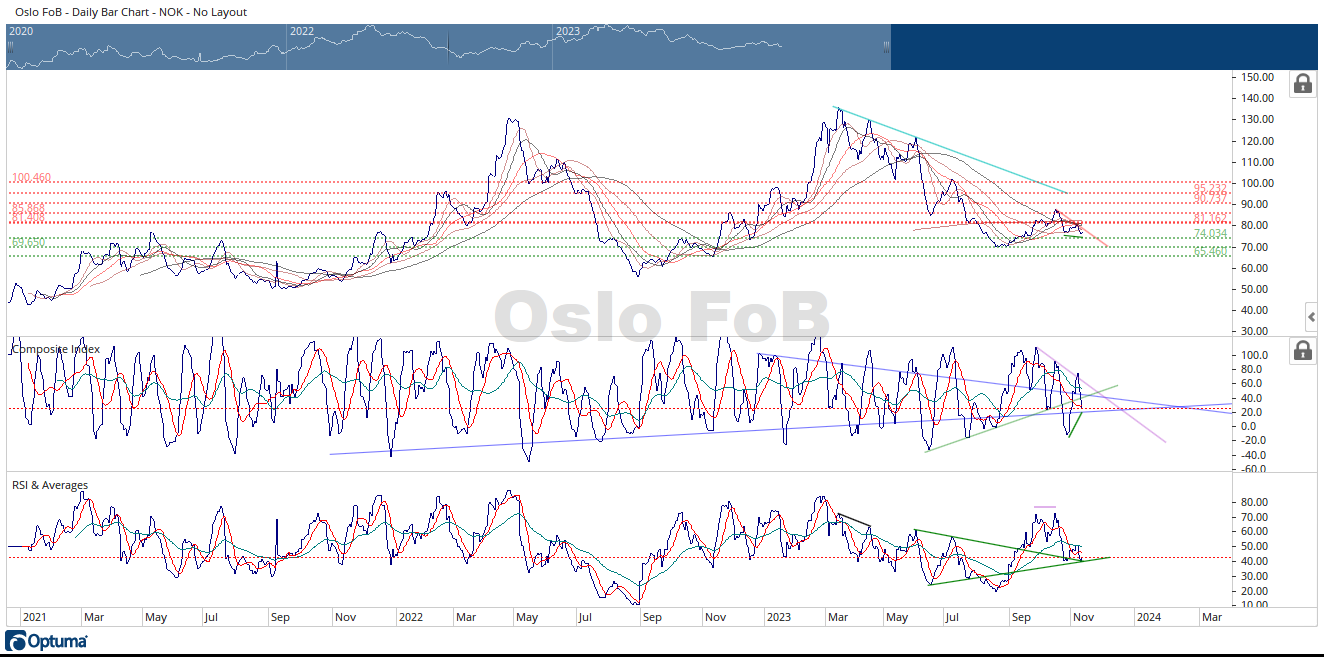This screenshot has height=657, width=1324.
Task: Click the 2022 label in overview strip
Action: click(x=302, y=31)
